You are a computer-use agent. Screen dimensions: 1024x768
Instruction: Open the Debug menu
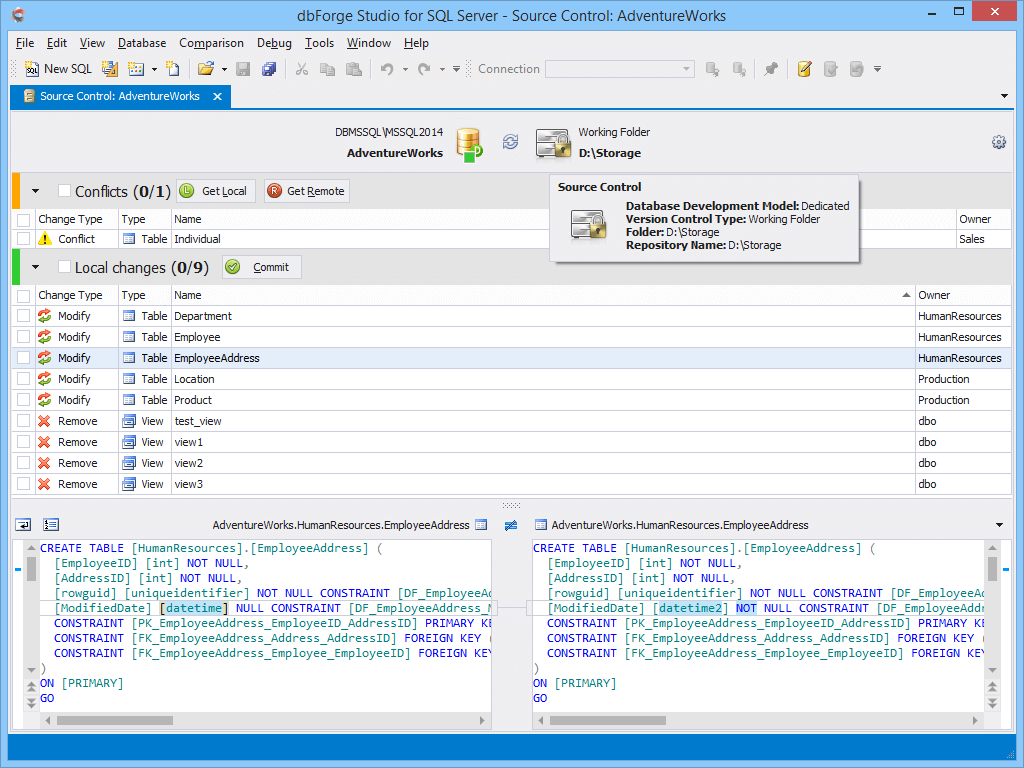click(x=274, y=43)
